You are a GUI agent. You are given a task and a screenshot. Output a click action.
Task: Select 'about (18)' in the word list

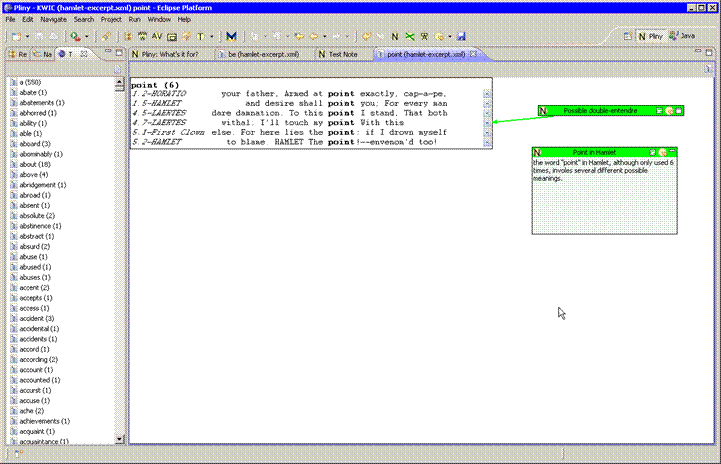tap(35, 165)
